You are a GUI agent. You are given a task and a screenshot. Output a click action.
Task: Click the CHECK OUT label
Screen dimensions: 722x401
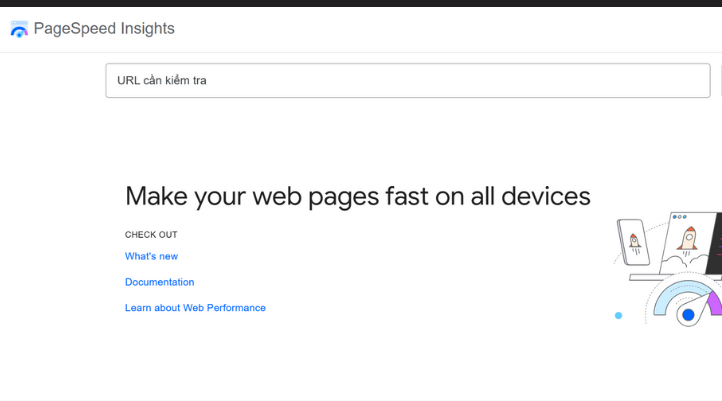click(150, 235)
